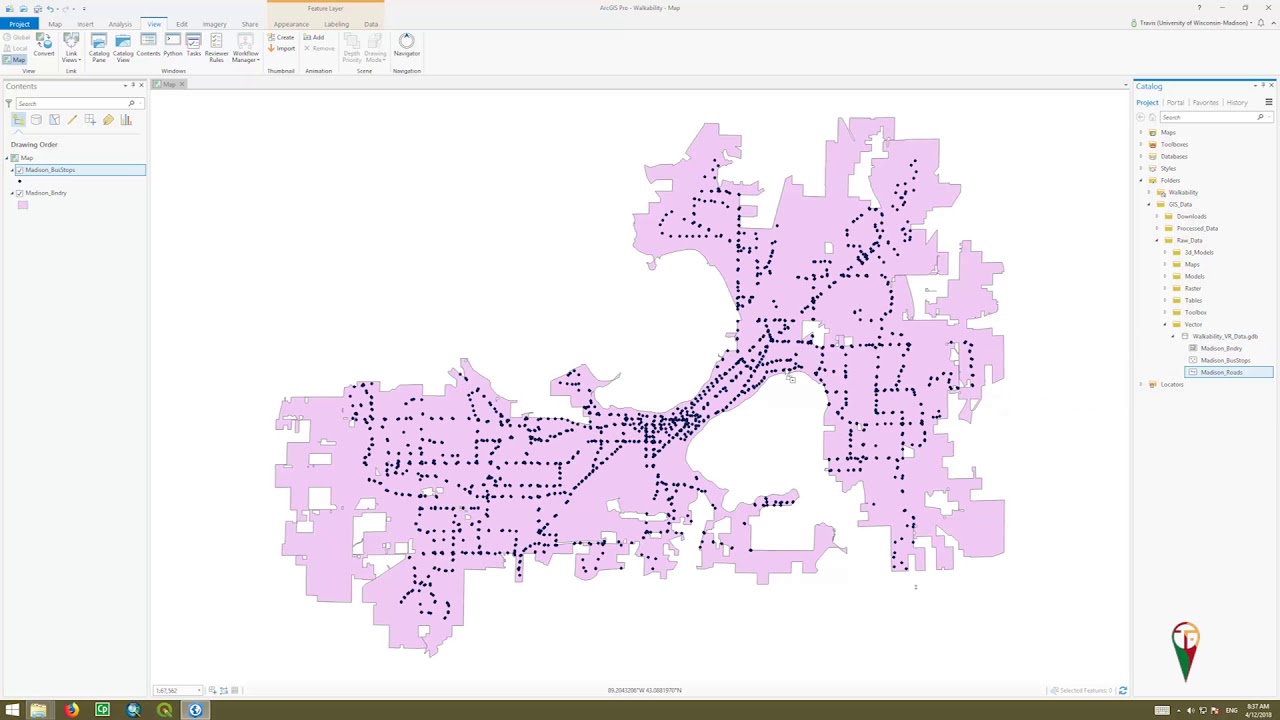Image resolution: width=1280 pixels, height=720 pixels.
Task: Switch to the Portal tab in Catalog
Action: point(1175,102)
